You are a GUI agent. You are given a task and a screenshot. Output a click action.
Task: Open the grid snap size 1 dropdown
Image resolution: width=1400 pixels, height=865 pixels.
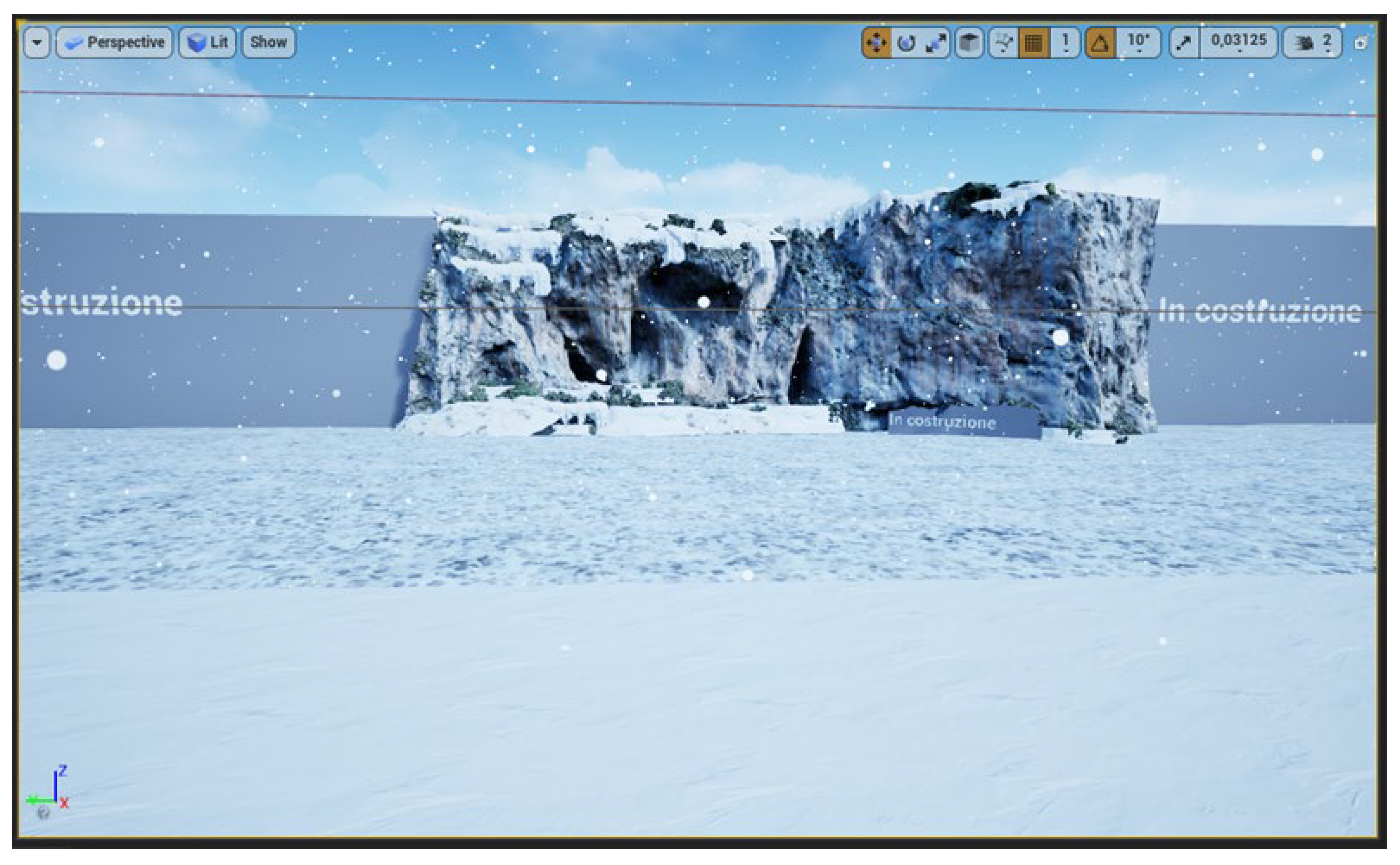pos(1065,43)
